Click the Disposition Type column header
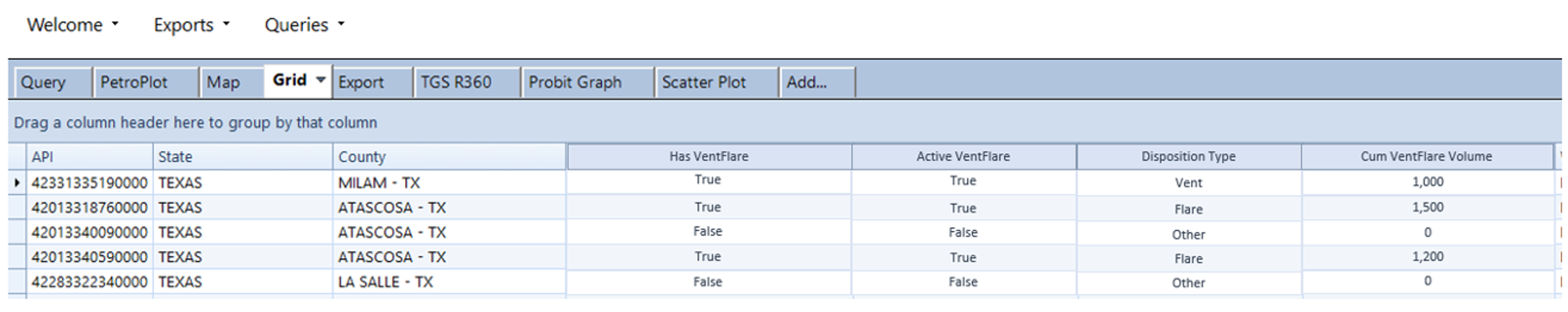Image resolution: width=1568 pixels, height=312 pixels. click(1188, 157)
